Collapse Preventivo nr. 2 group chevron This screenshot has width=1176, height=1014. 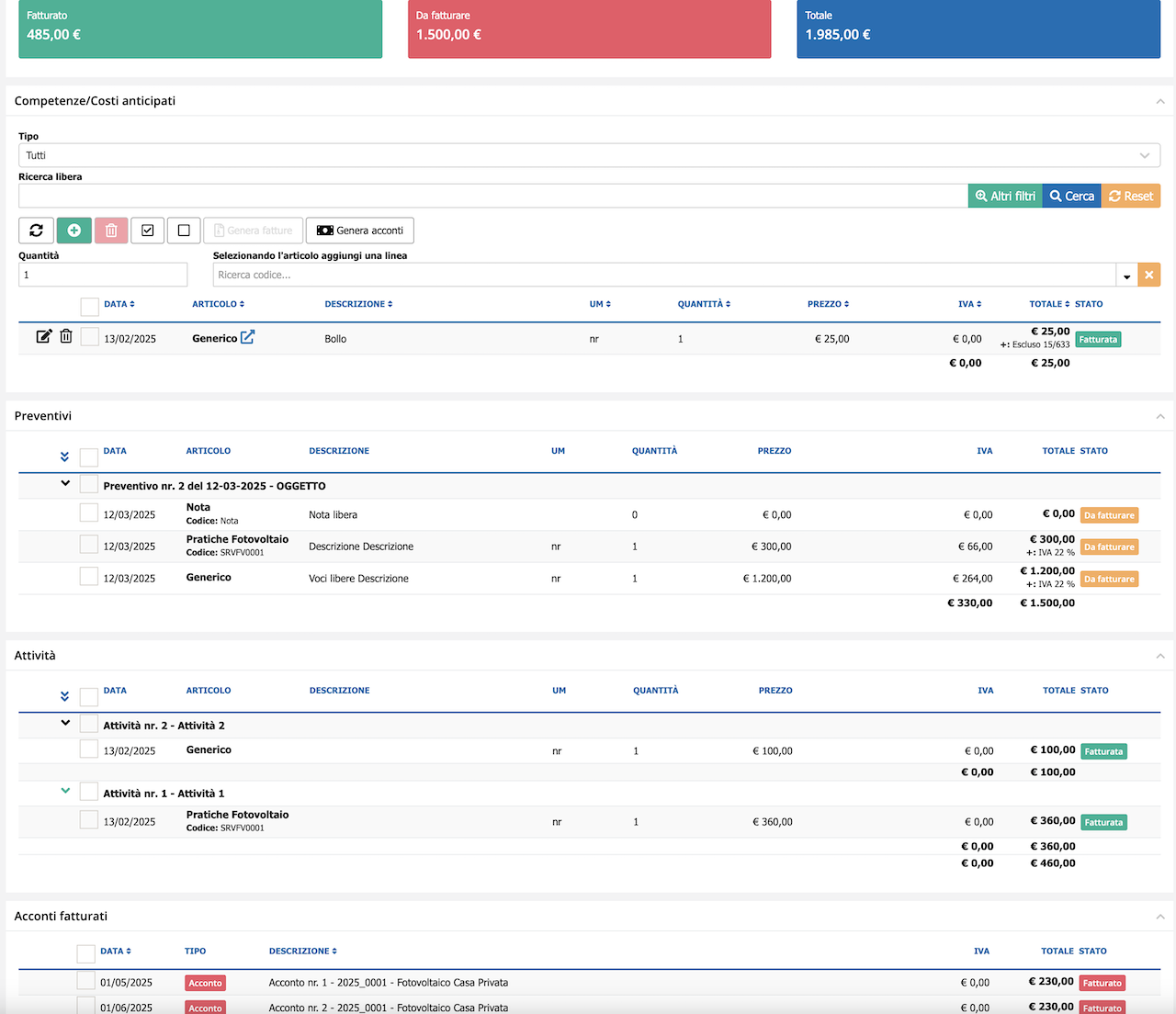pos(65,483)
